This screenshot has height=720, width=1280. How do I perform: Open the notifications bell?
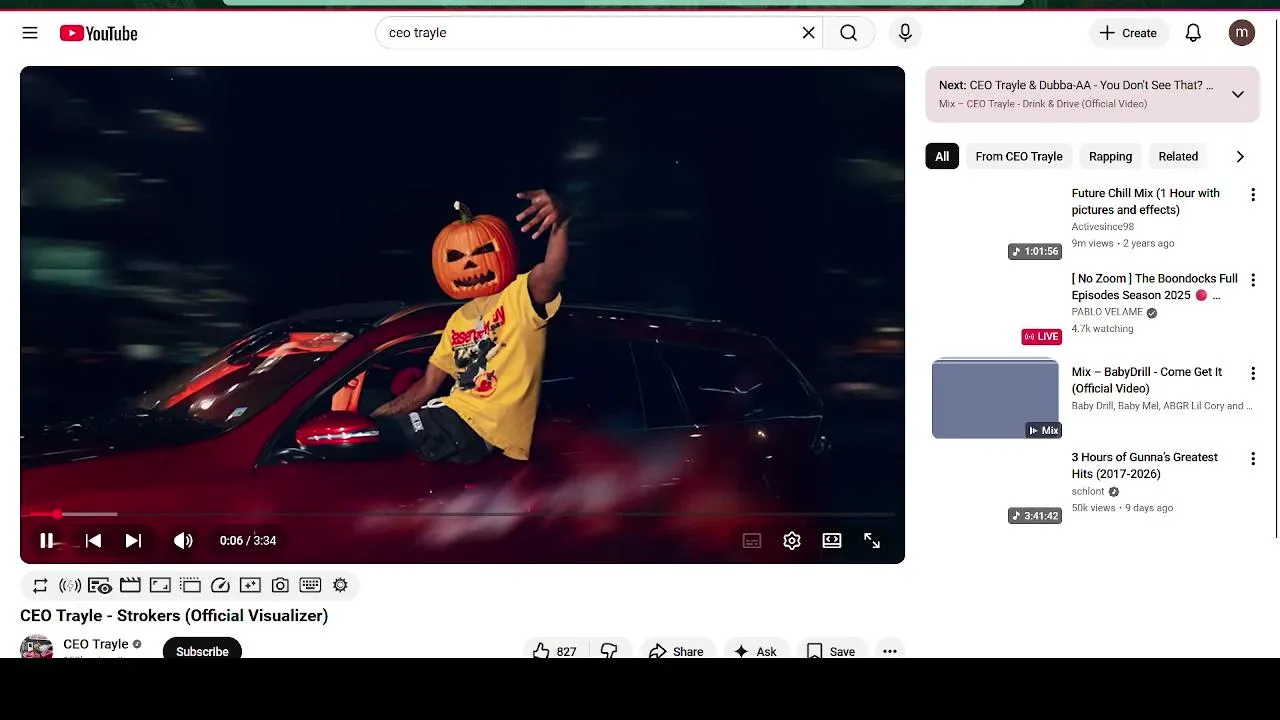pos(1193,33)
